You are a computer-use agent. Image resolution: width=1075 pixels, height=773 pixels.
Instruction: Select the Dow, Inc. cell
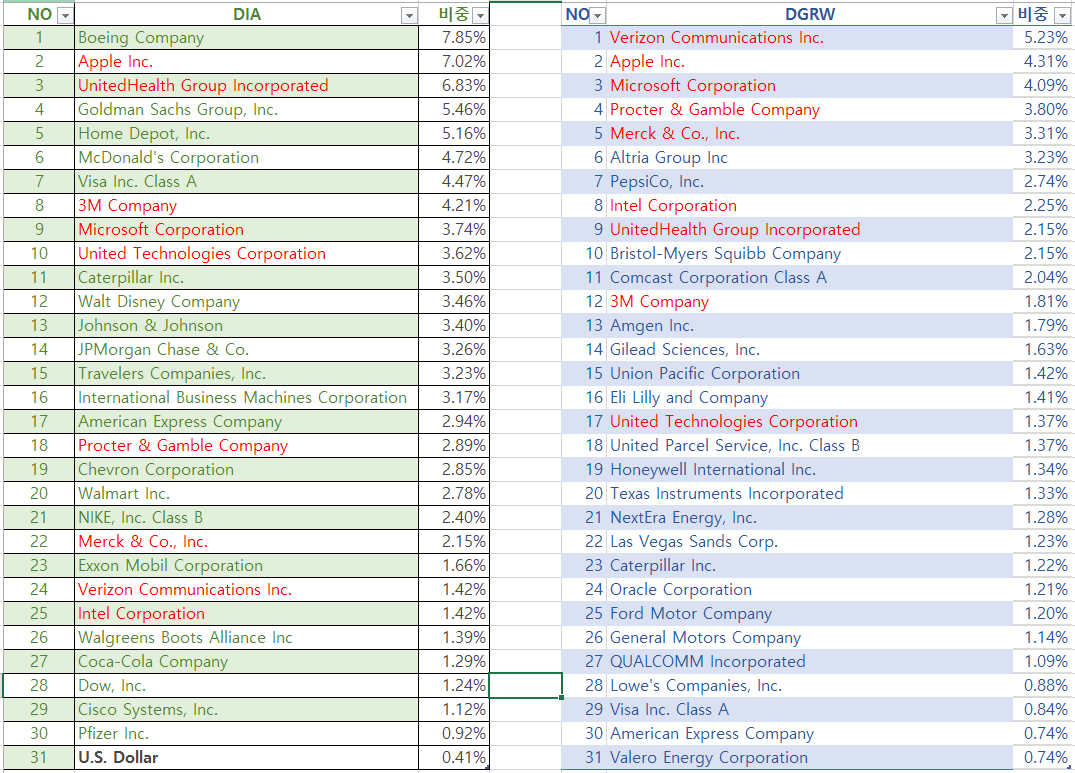[x=246, y=685]
